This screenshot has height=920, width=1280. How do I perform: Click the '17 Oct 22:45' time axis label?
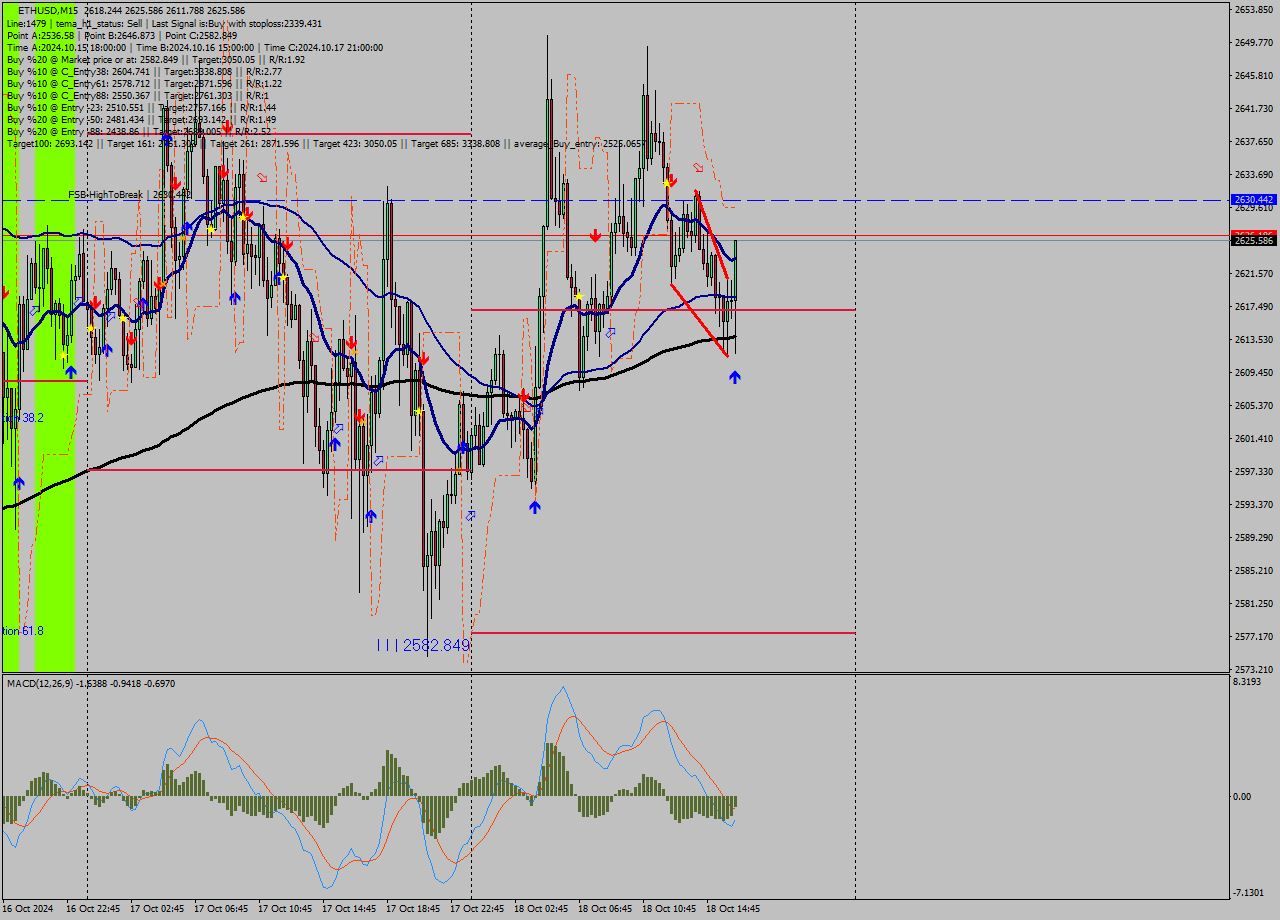pyautogui.click(x=477, y=909)
